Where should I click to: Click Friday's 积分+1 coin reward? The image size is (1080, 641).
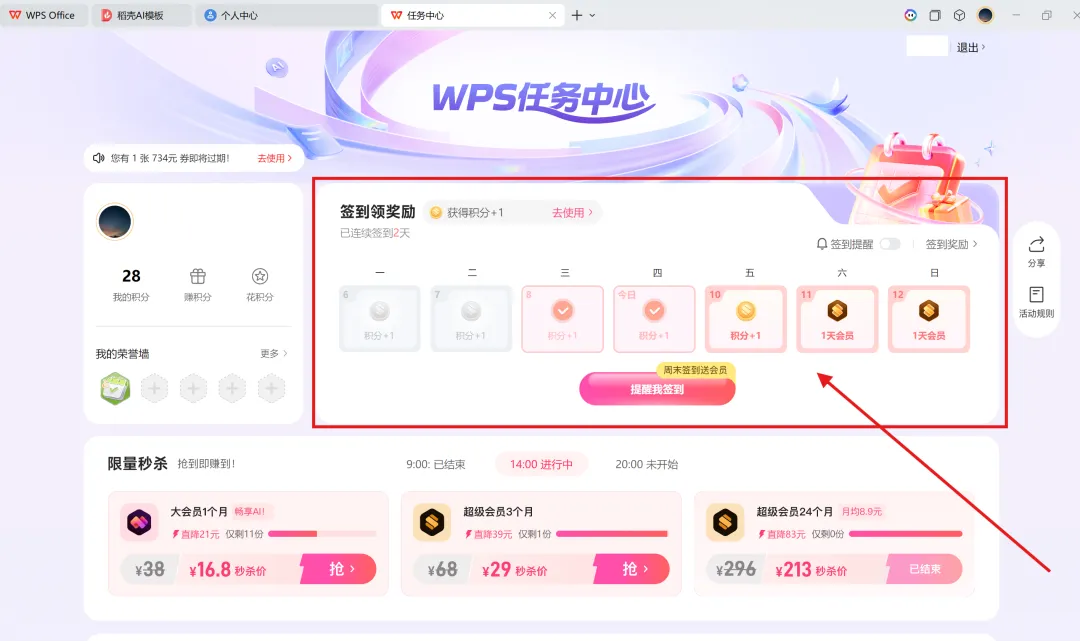tap(745, 311)
